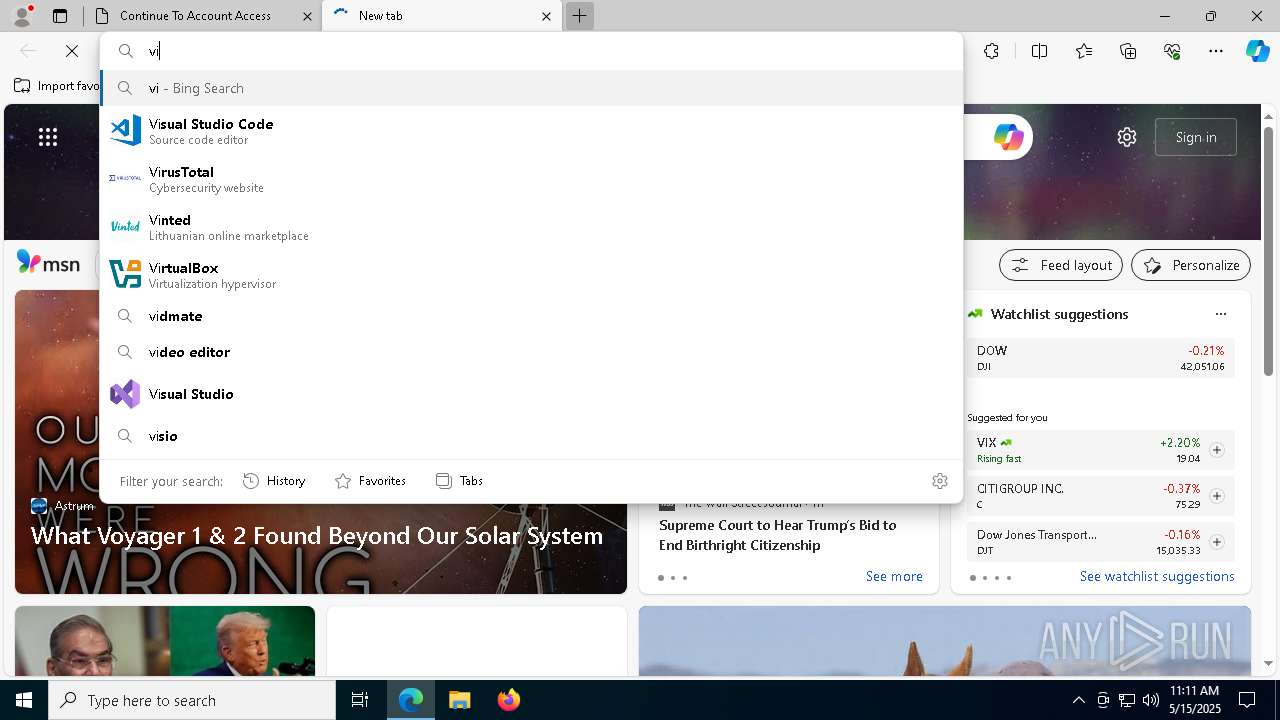Viewport: 1280px width, 720px height.
Task: Open the user profile icon
Action: [22, 15]
